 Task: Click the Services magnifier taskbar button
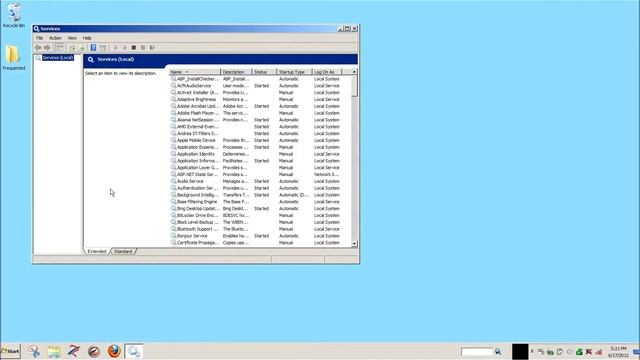coord(134,351)
